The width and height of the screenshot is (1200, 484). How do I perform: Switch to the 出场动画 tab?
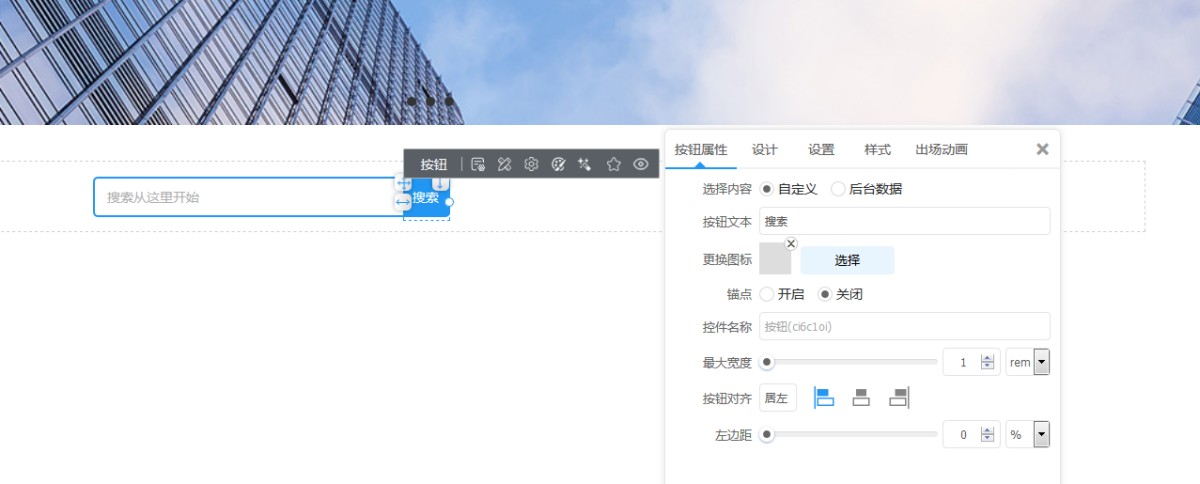click(941, 149)
